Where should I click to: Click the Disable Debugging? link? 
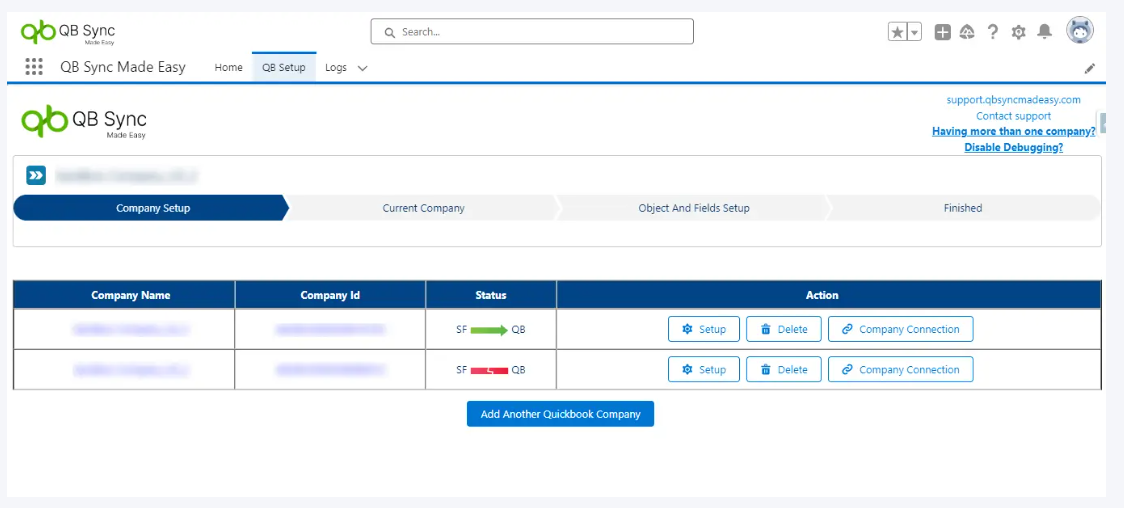point(1013,147)
